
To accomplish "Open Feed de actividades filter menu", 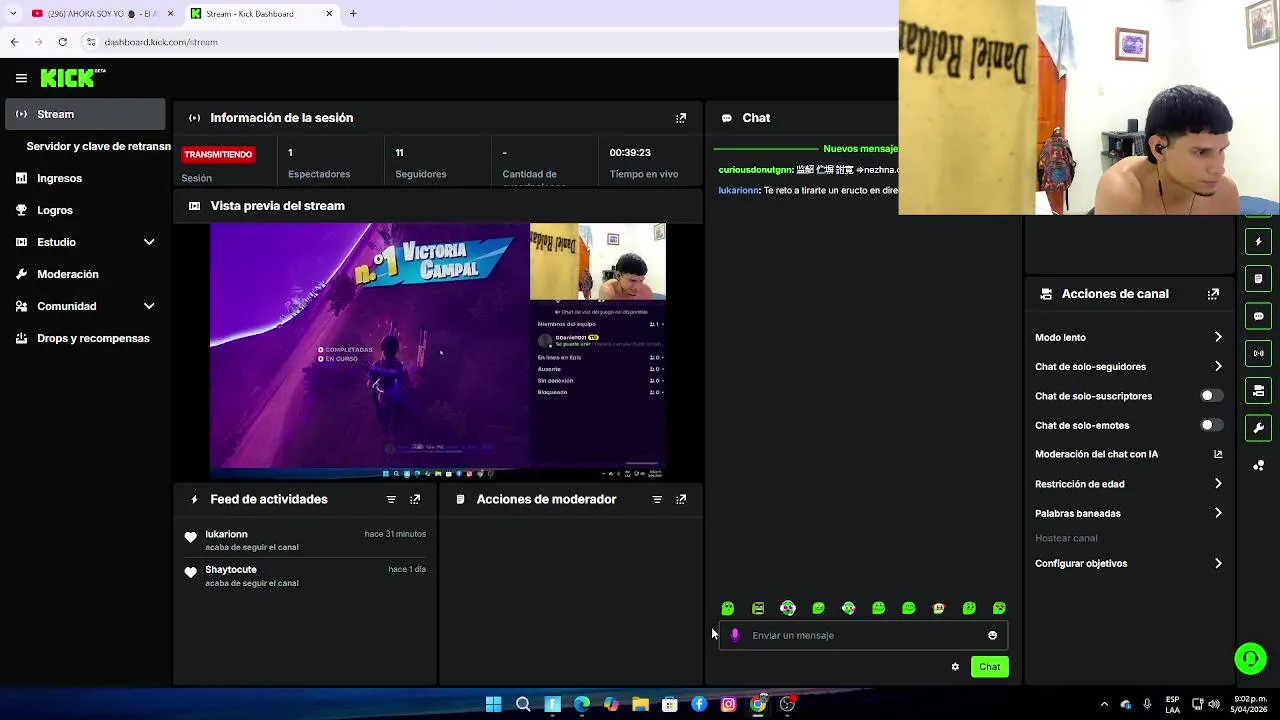I will pos(391,499).
